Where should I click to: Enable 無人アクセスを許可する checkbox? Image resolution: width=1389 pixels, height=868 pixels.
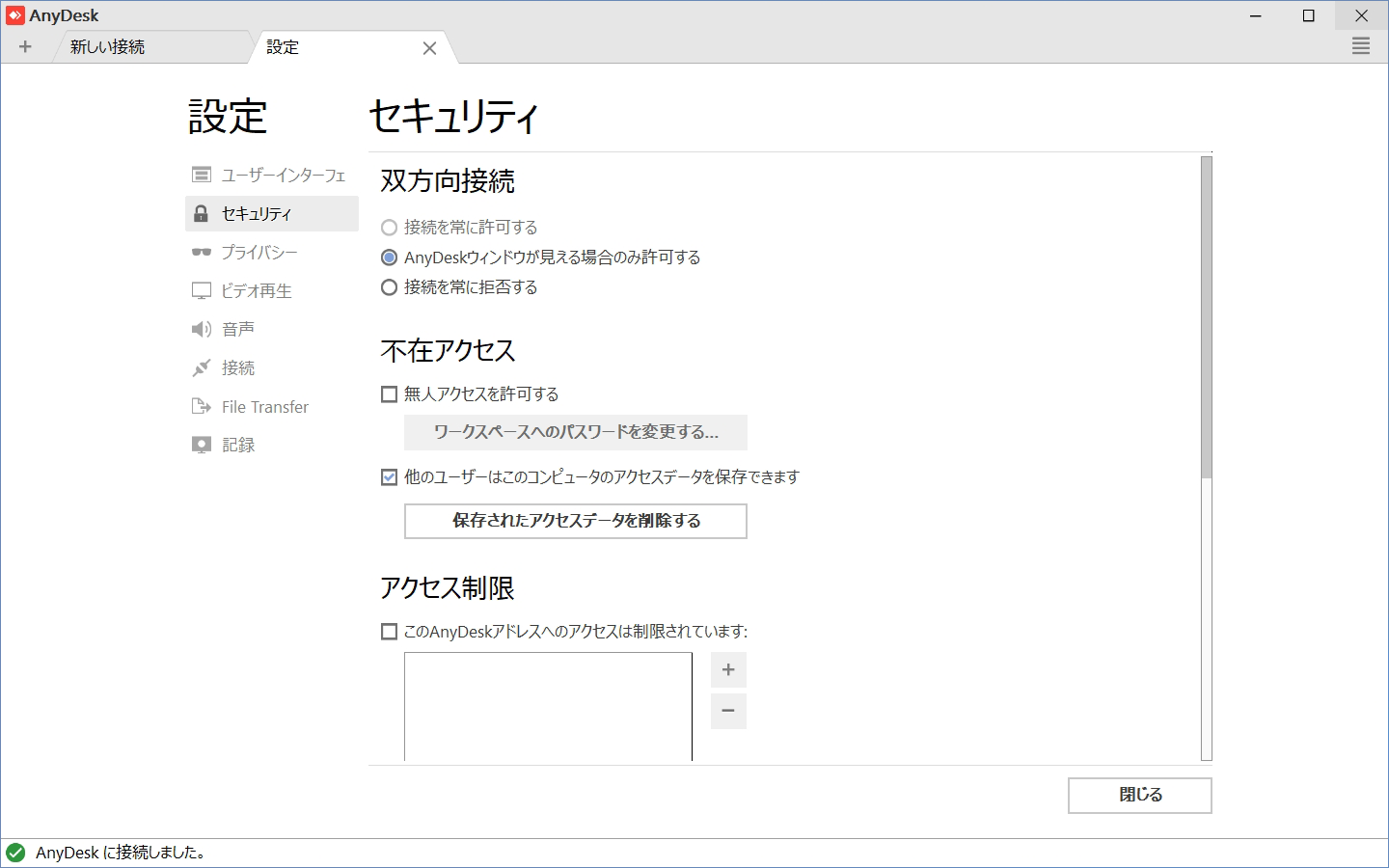[x=390, y=393]
